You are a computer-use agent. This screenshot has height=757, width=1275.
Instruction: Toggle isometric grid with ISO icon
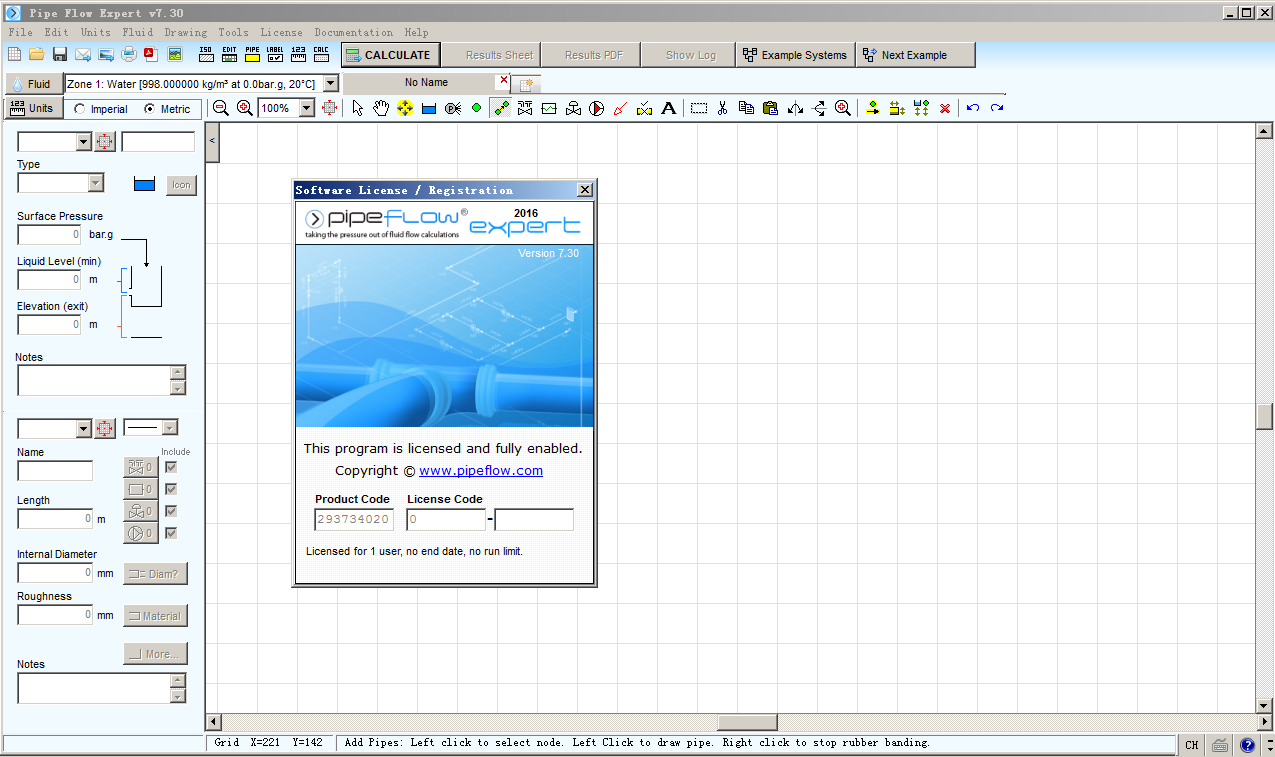tap(206, 54)
